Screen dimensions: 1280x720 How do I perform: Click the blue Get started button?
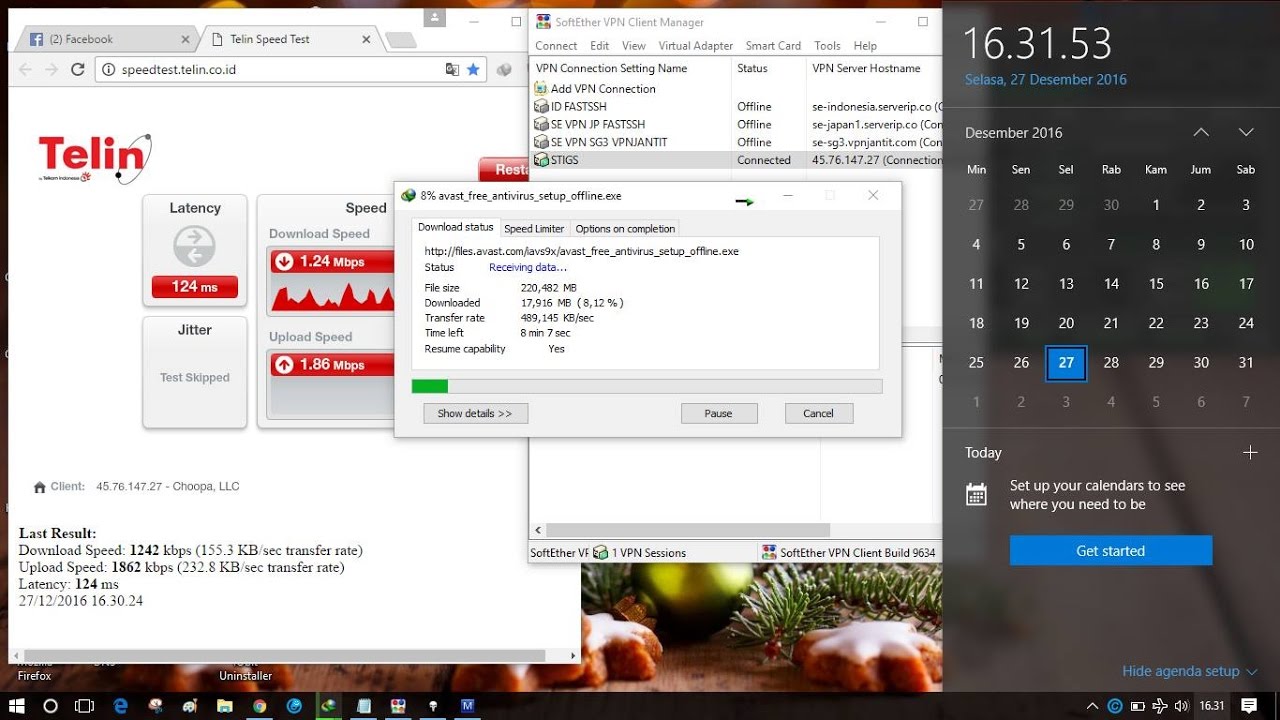[x=1111, y=551]
